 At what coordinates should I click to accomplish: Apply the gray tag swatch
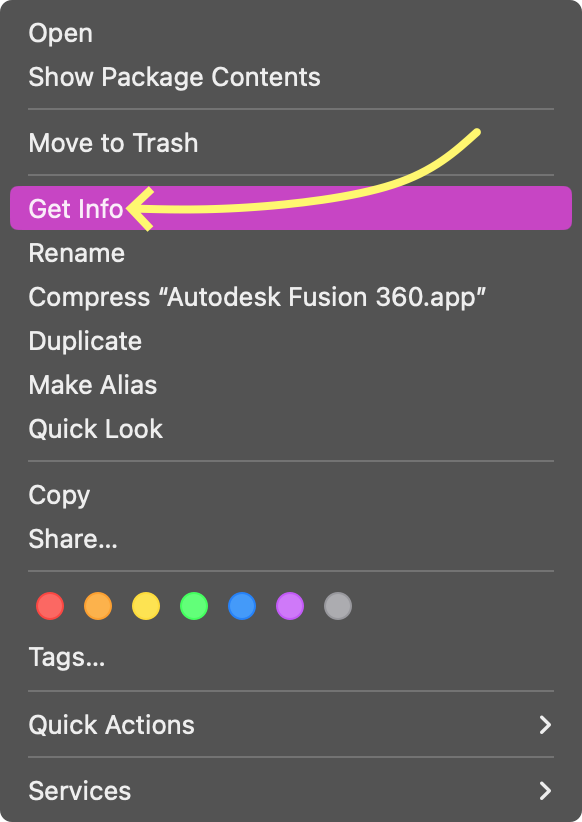coord(338,606)
